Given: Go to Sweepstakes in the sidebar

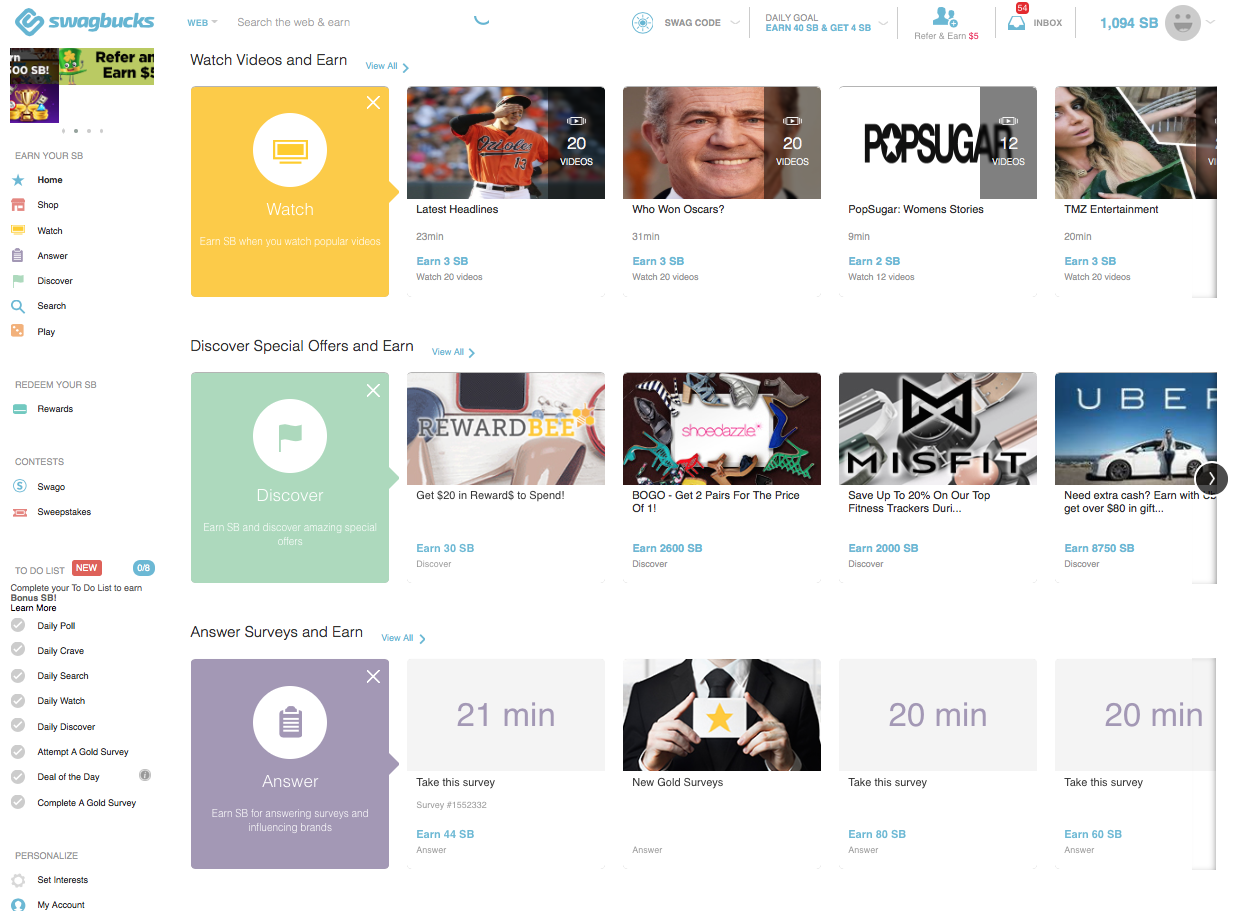Looking at the screenshot, I should [x=64, y=512].
